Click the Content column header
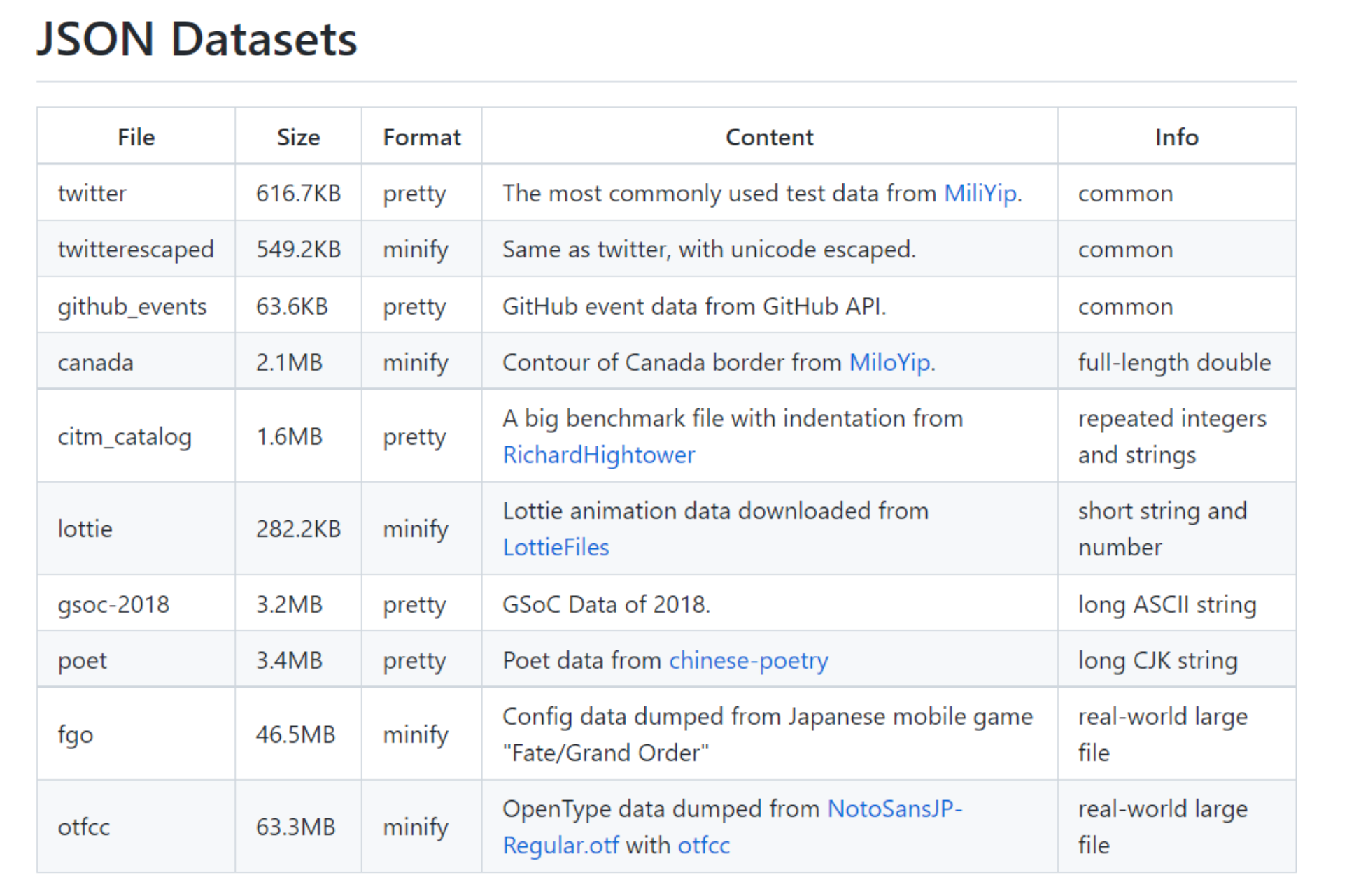Screen dimensions: 1347x896 (x=769, y=137)
